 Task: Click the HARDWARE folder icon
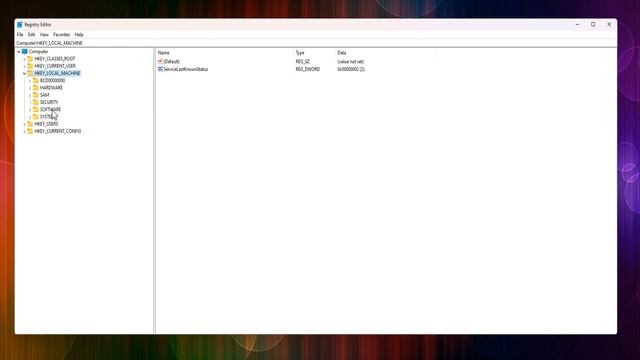pos(36,88)
